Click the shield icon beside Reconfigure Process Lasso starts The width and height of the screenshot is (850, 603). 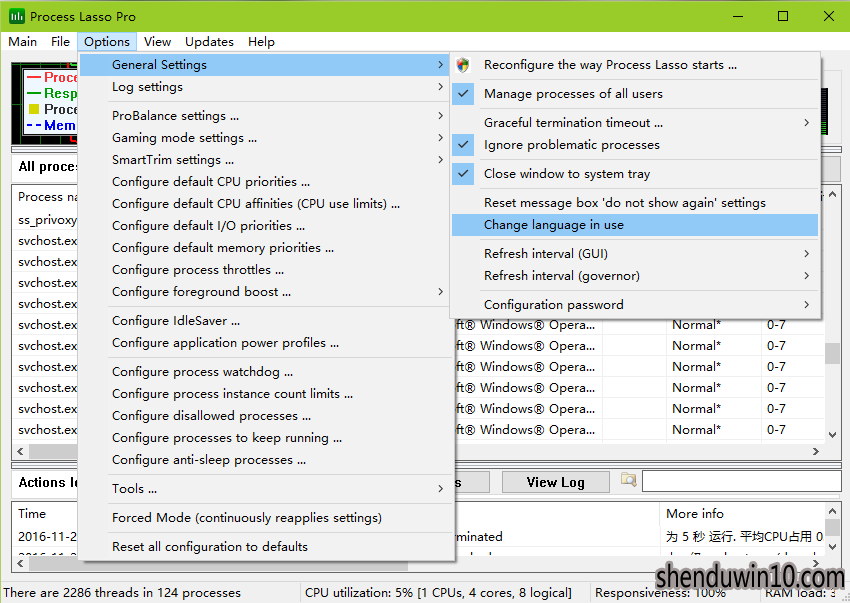tap(463, 65)
